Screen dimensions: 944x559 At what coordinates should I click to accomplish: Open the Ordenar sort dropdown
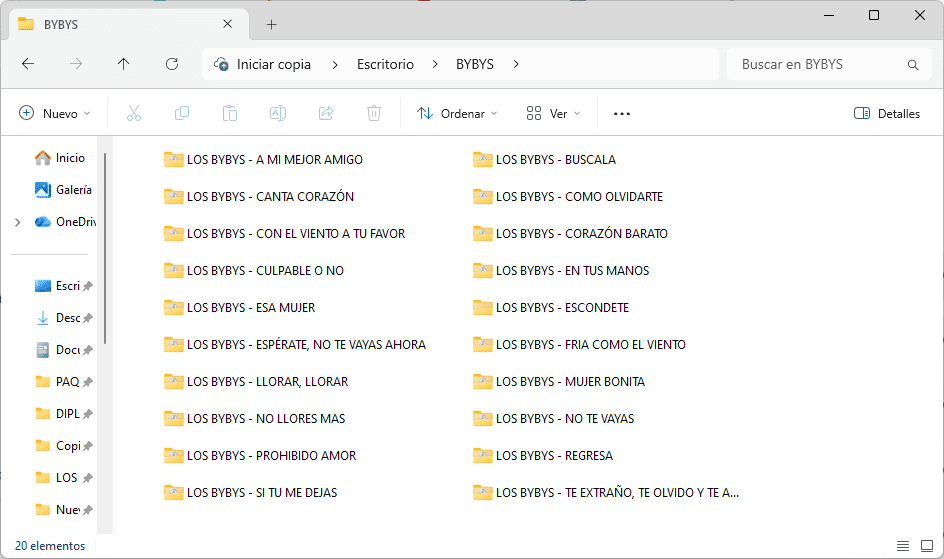(x=458, y=114)
